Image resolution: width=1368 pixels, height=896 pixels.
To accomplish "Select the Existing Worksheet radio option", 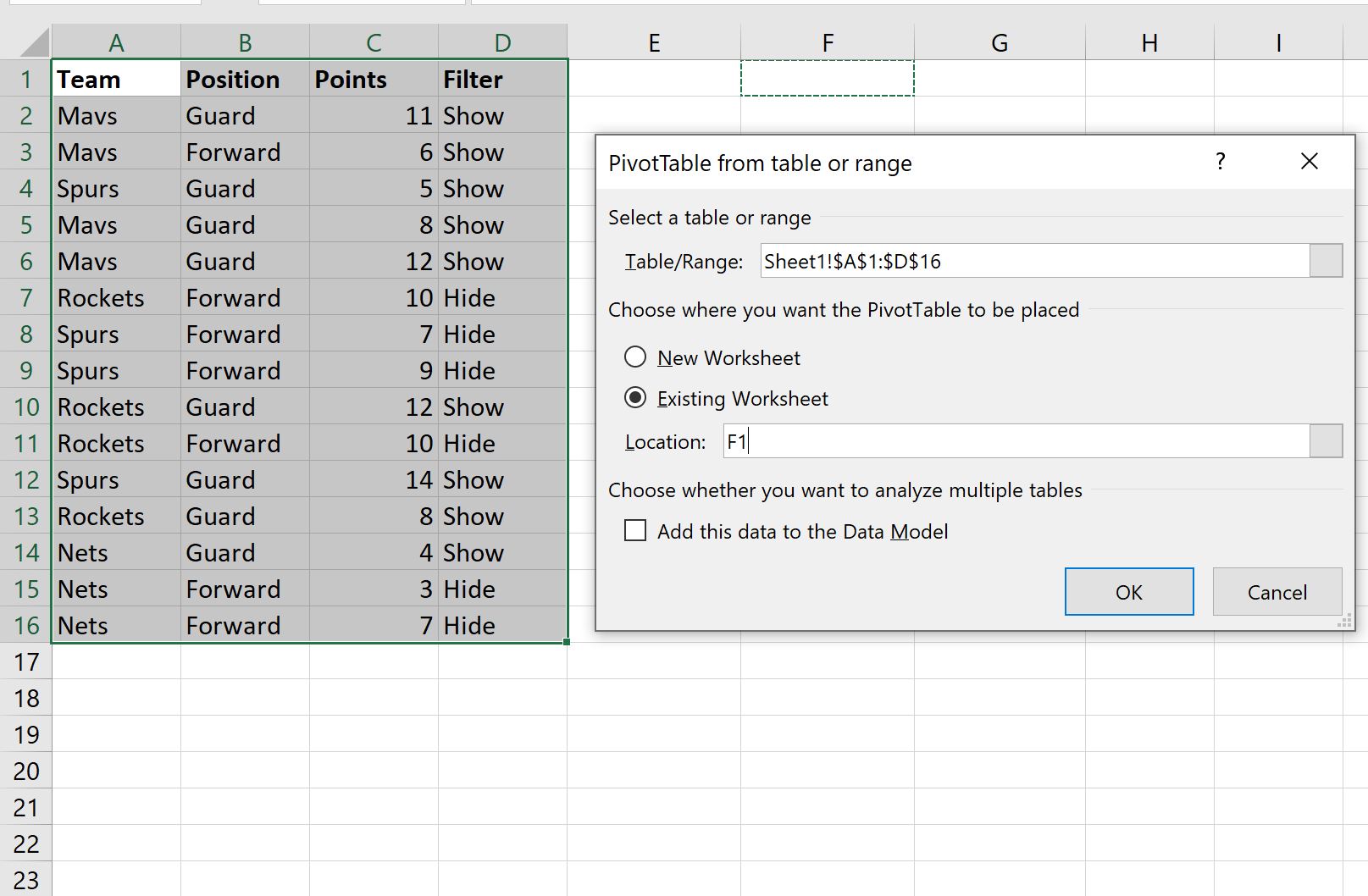I will point(635,398).
